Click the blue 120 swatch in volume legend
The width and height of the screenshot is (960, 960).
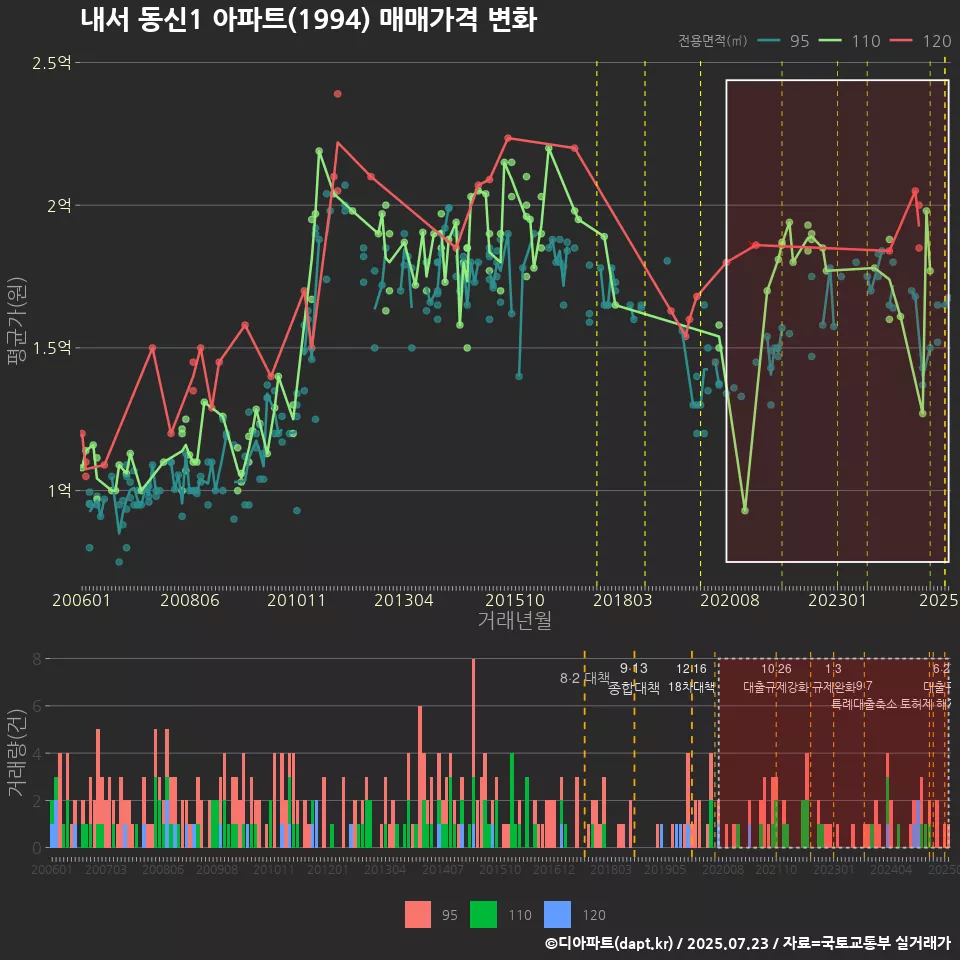[557, 915]
